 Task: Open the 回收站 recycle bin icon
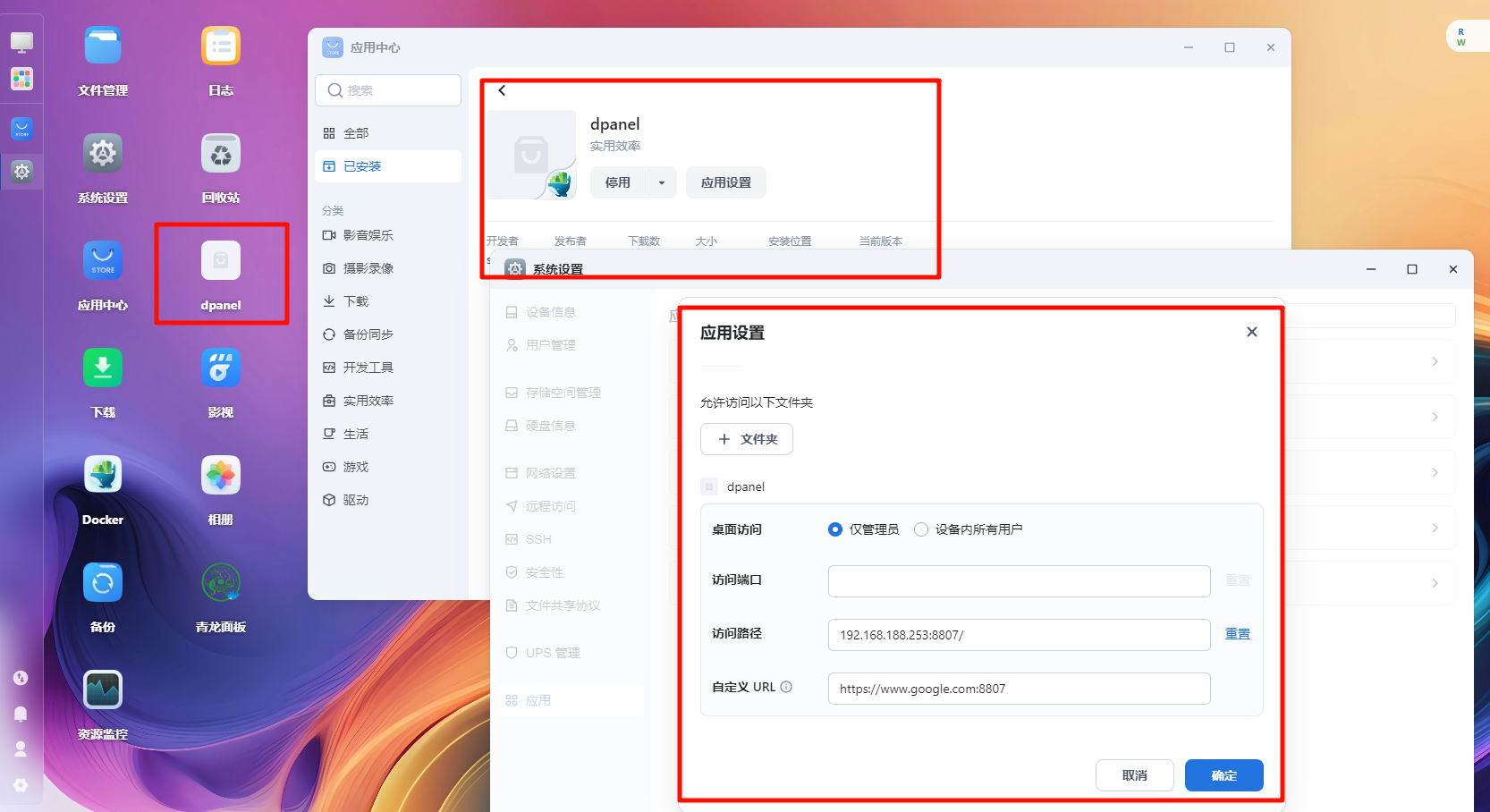(221, 154)
